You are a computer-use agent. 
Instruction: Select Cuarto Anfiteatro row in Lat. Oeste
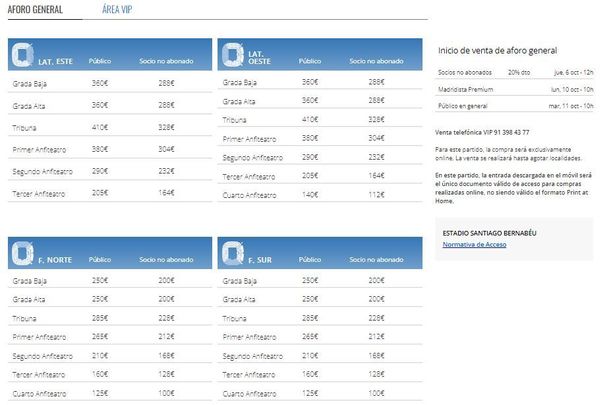tap(316, 193)
